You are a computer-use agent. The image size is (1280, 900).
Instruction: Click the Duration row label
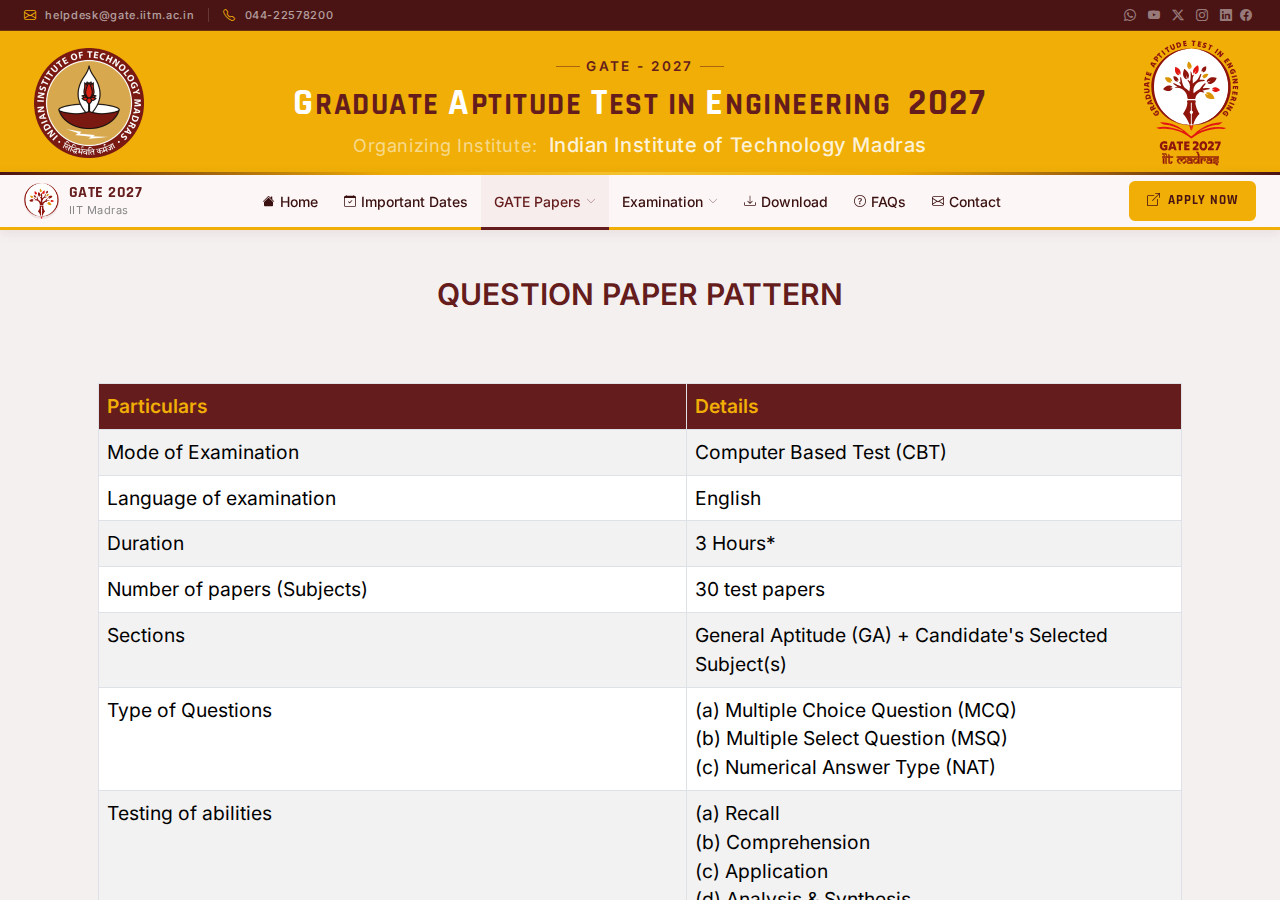pos(146,544)
